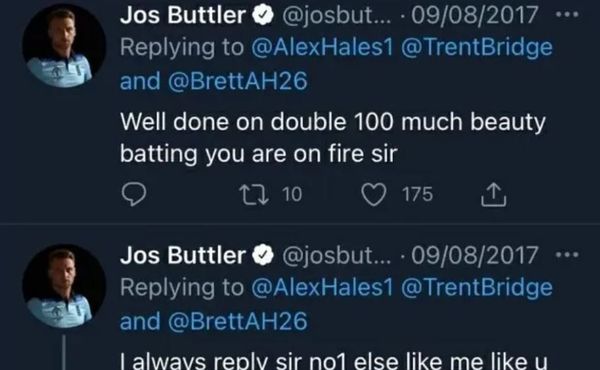This screenshot has width=600, height=370.
Task: Open Jos Buttler's avatar on first tweet
Action: pyautogui.click(x=64, y=46)
